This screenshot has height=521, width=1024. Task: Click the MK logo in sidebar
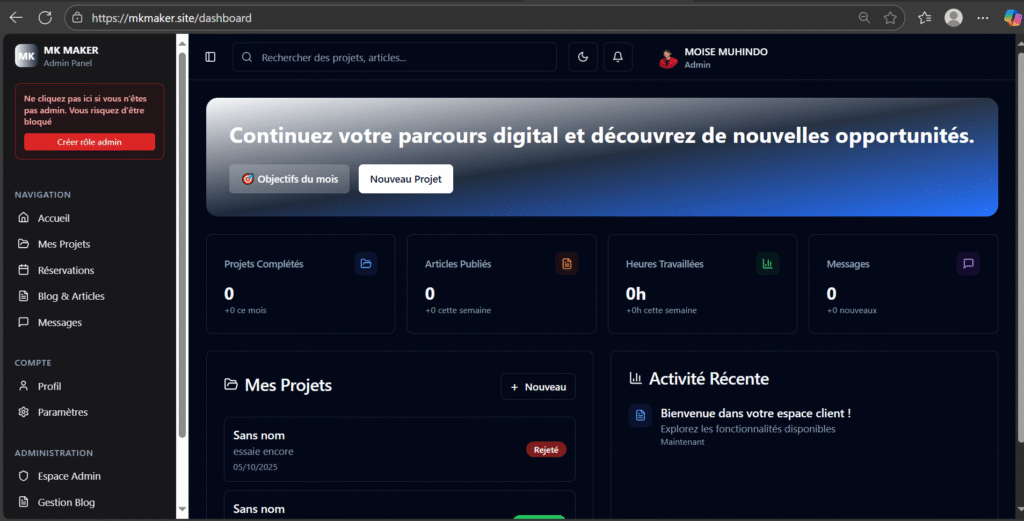[26, 55]
